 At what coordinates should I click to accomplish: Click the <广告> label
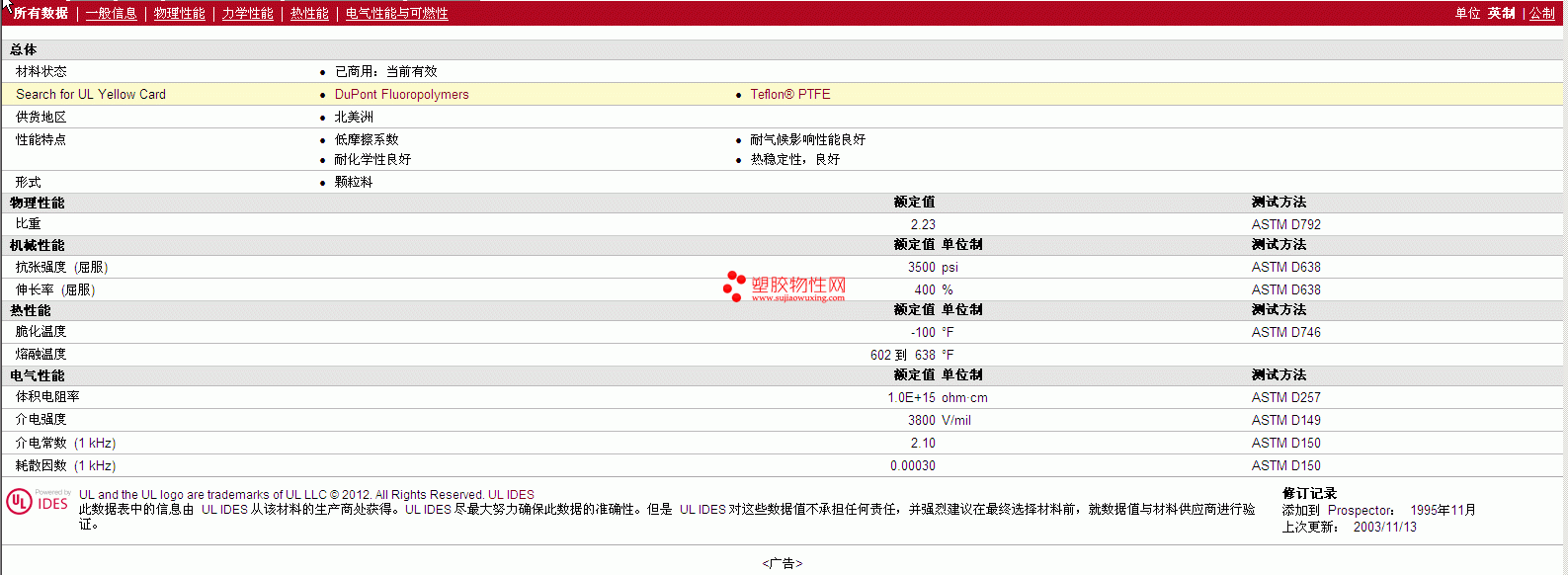(783, 563)
